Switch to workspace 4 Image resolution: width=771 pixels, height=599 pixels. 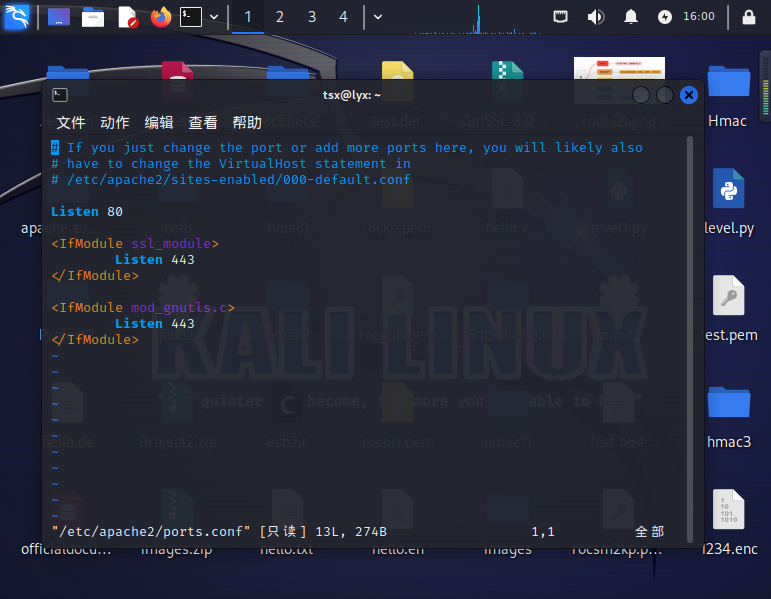pyautogui.click(x=343, y=17)
